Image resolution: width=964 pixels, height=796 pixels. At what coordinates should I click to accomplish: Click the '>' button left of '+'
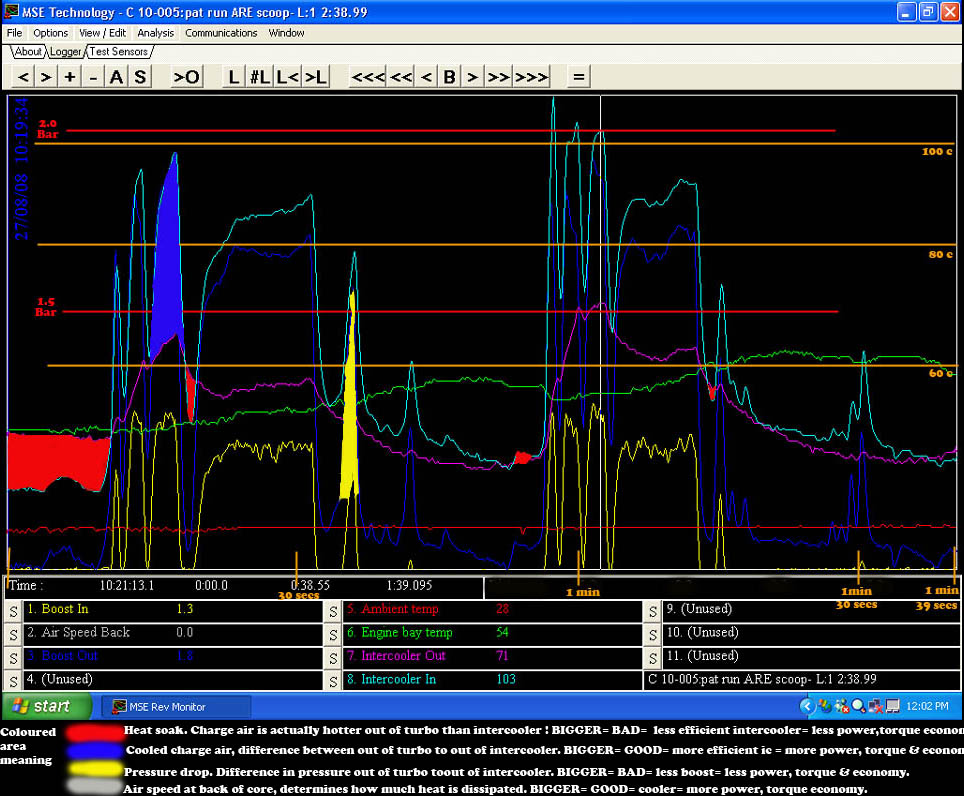point(46,77)
